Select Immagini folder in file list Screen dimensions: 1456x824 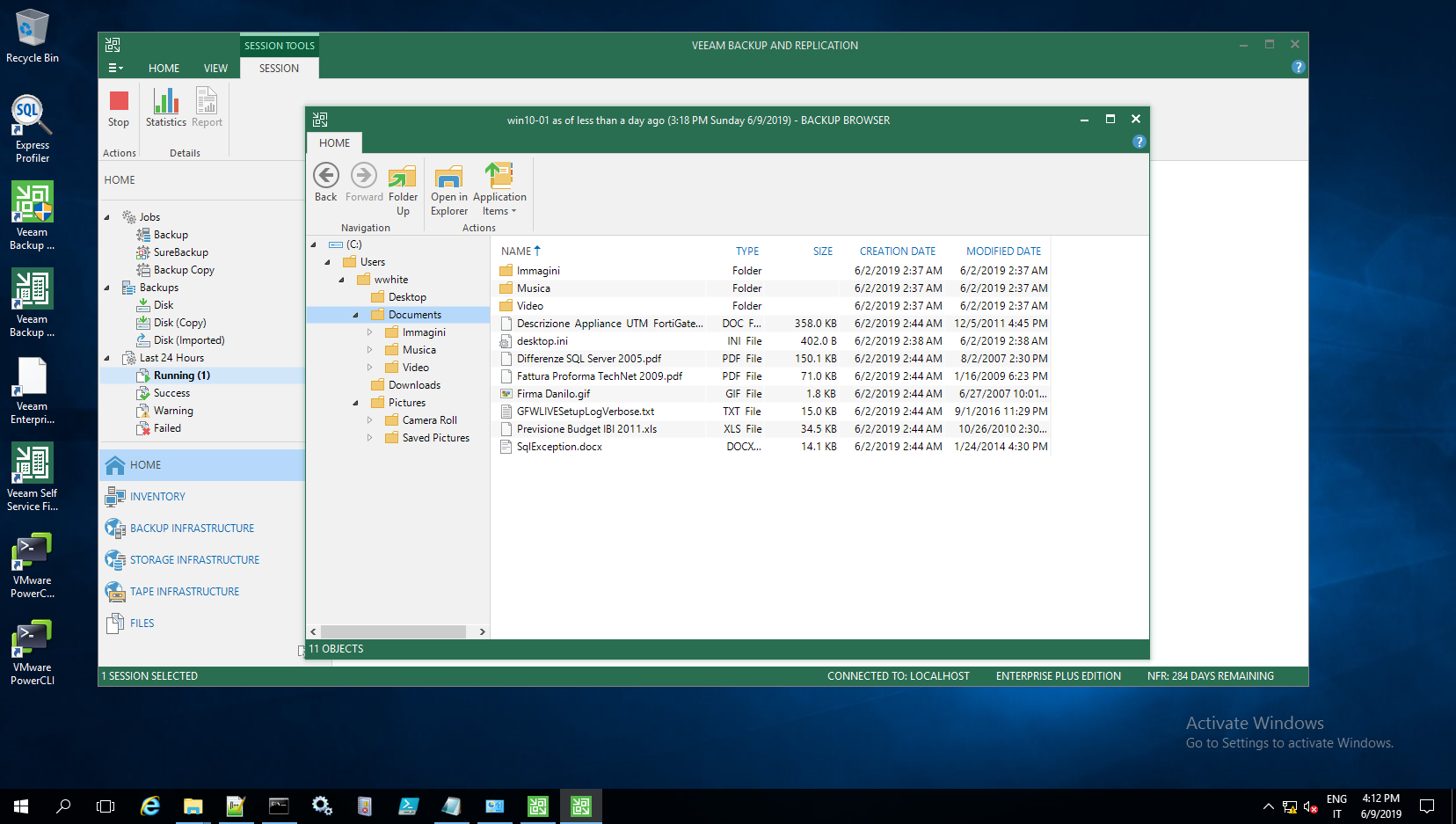point(538,271)
